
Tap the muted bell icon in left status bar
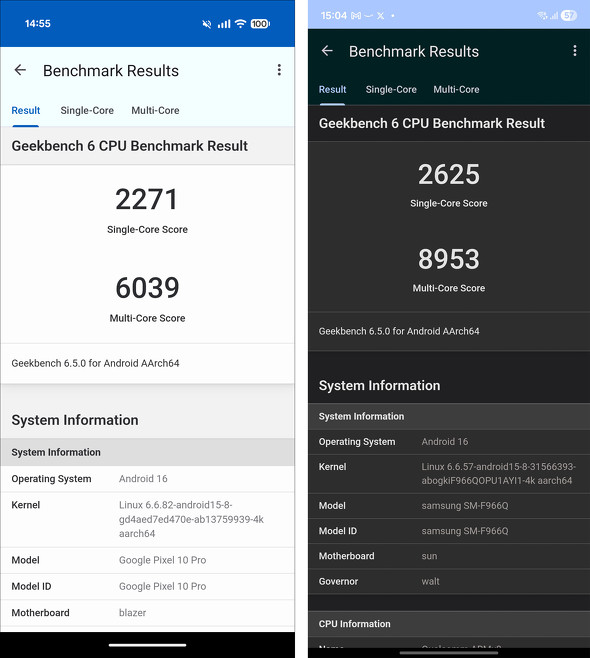coord(206,24)
